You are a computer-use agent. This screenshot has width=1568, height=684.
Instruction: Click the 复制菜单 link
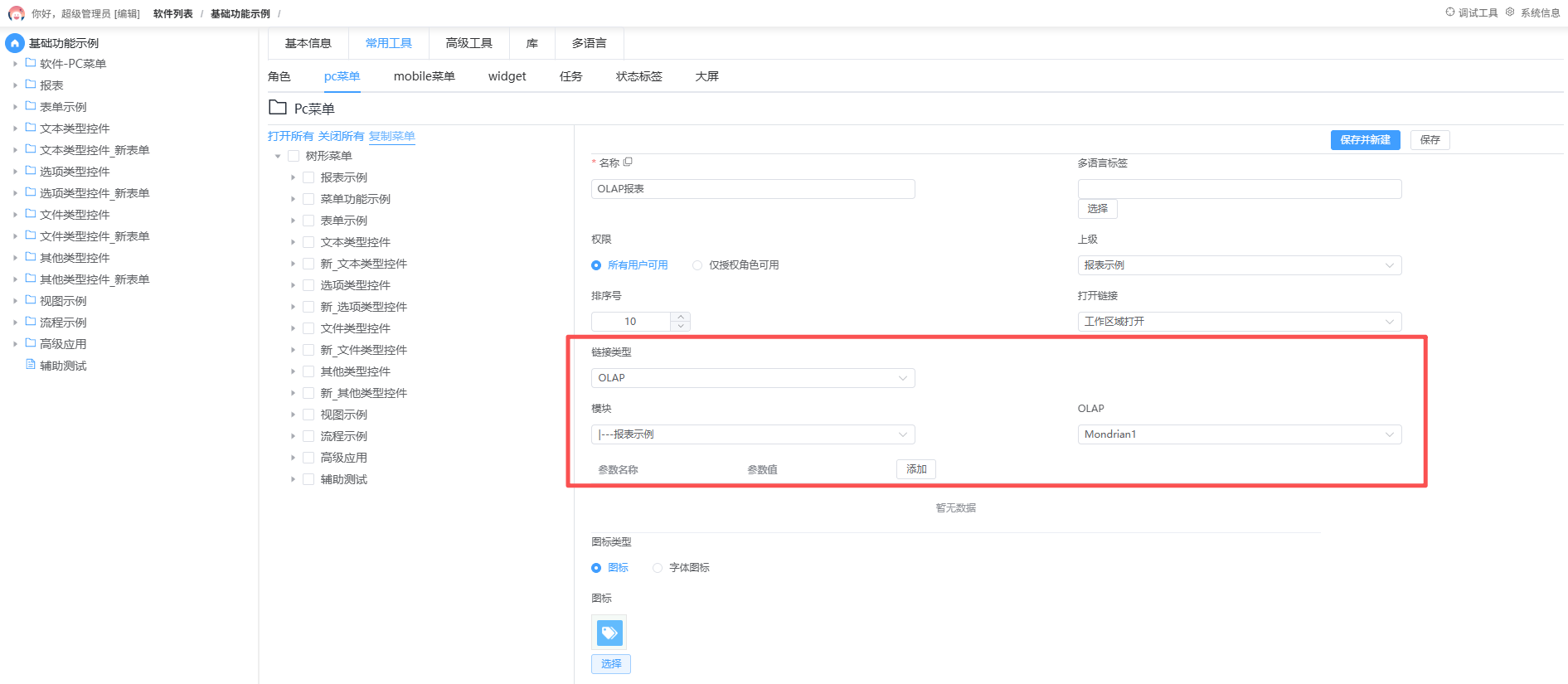(392, 136)
